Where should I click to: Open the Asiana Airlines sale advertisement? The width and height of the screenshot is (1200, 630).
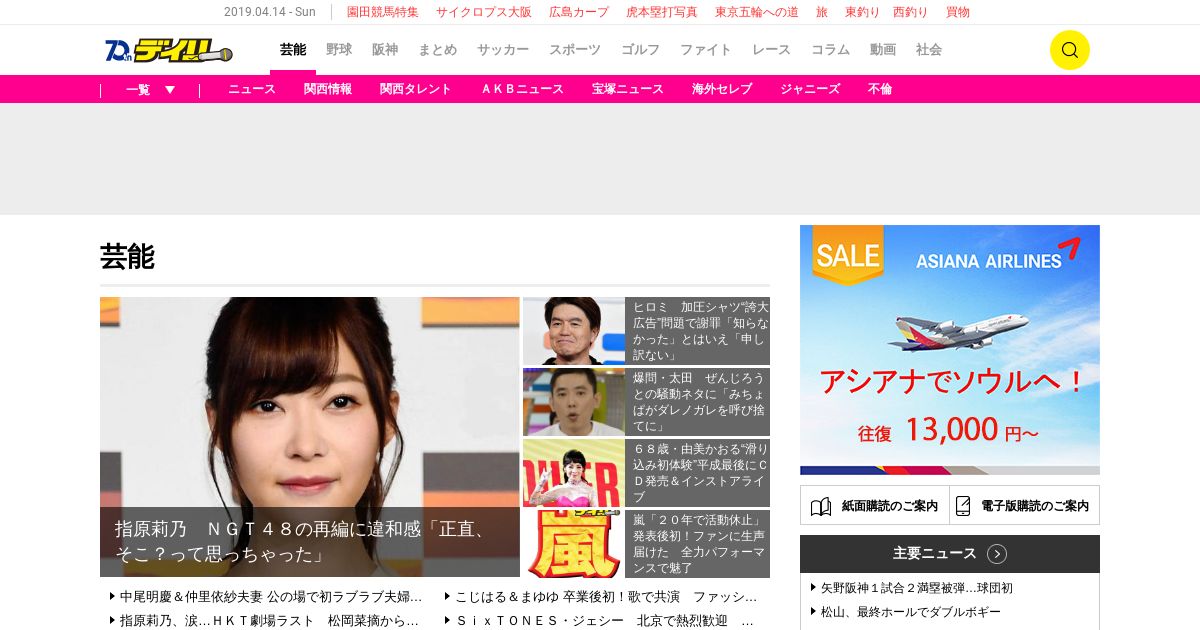[x=950, y=350]
